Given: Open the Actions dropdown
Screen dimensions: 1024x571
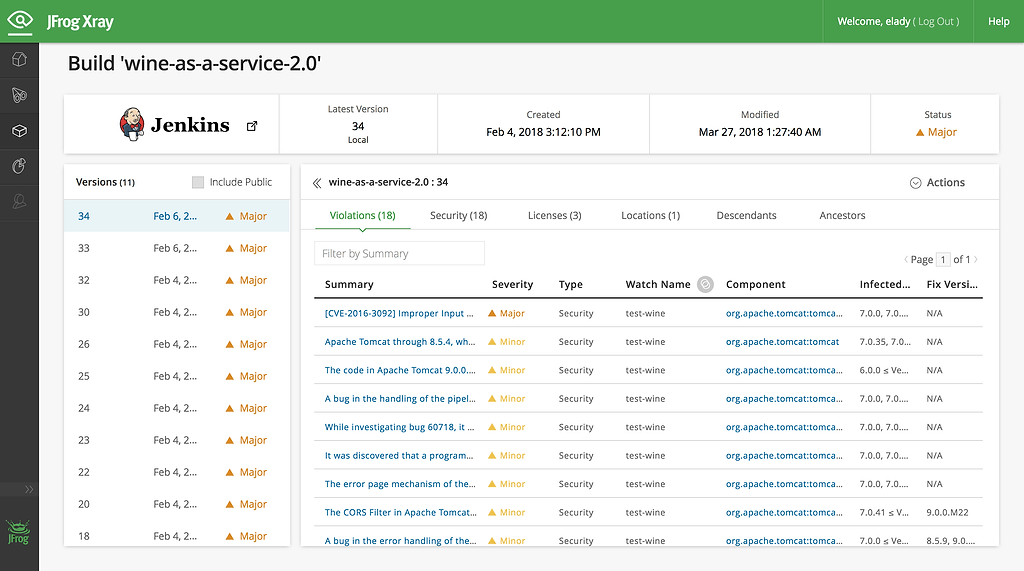Looking at the screenshot, I should (x=937, y=183).
